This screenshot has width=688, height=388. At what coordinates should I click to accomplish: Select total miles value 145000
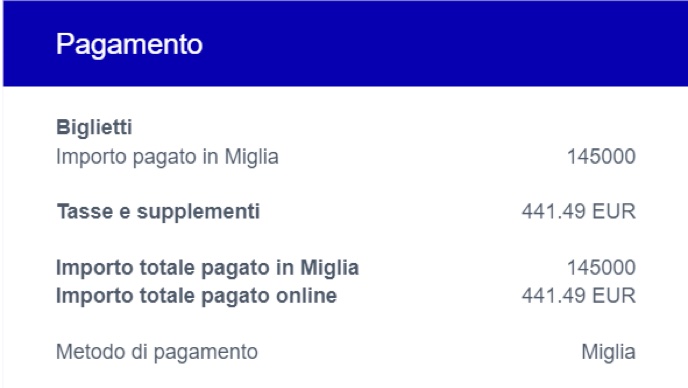tap(601, 268)
